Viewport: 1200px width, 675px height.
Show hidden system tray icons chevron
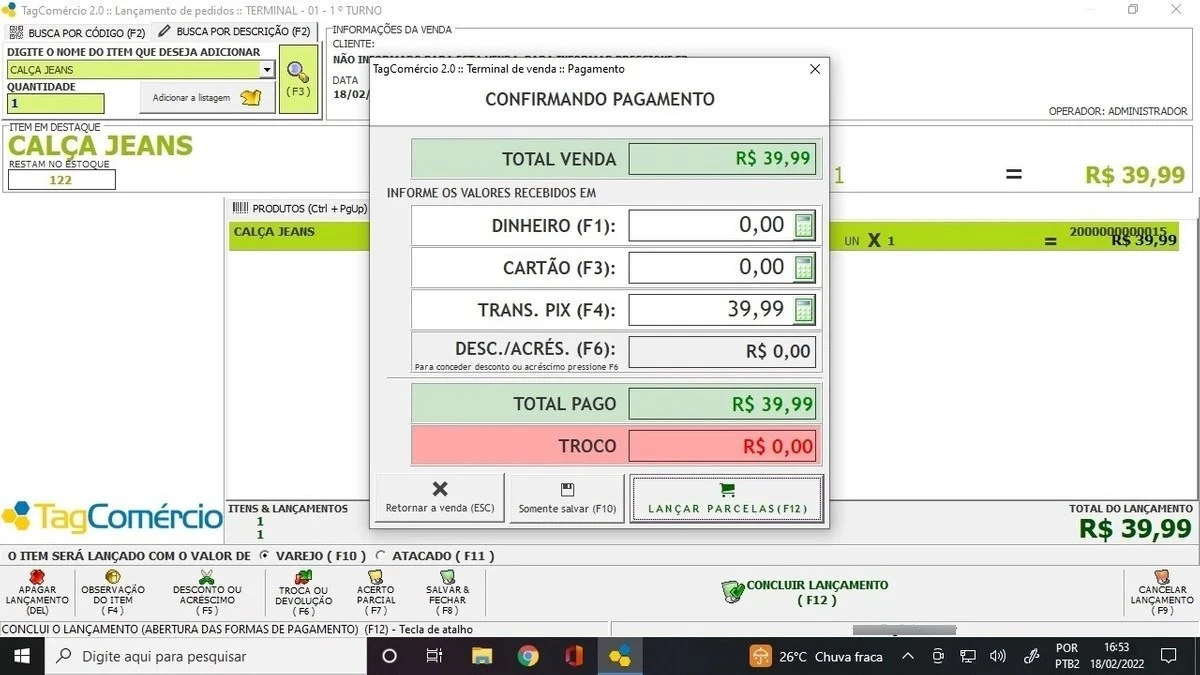[x=907, y=656]
